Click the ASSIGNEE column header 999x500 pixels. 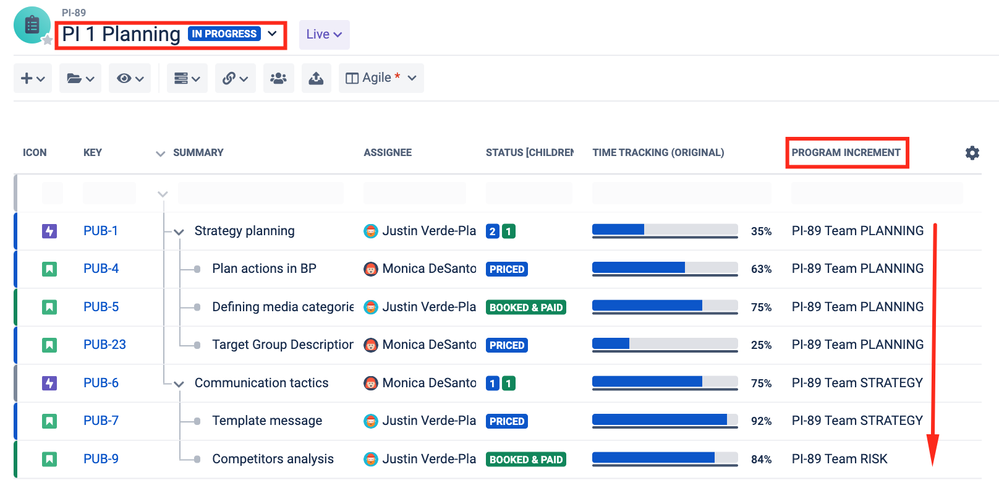tap(387, 153)
